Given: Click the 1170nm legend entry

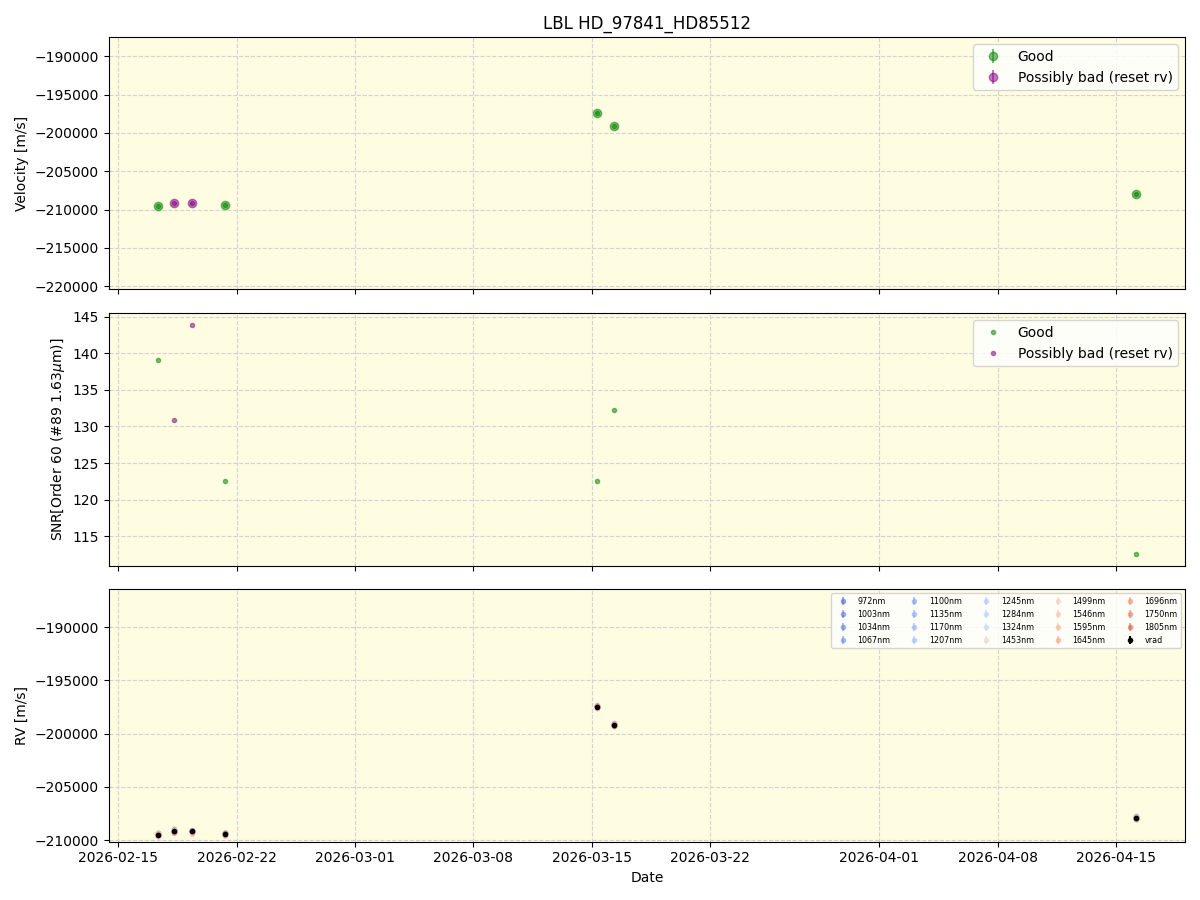Looking at the screenshot, I should [936, 627].
